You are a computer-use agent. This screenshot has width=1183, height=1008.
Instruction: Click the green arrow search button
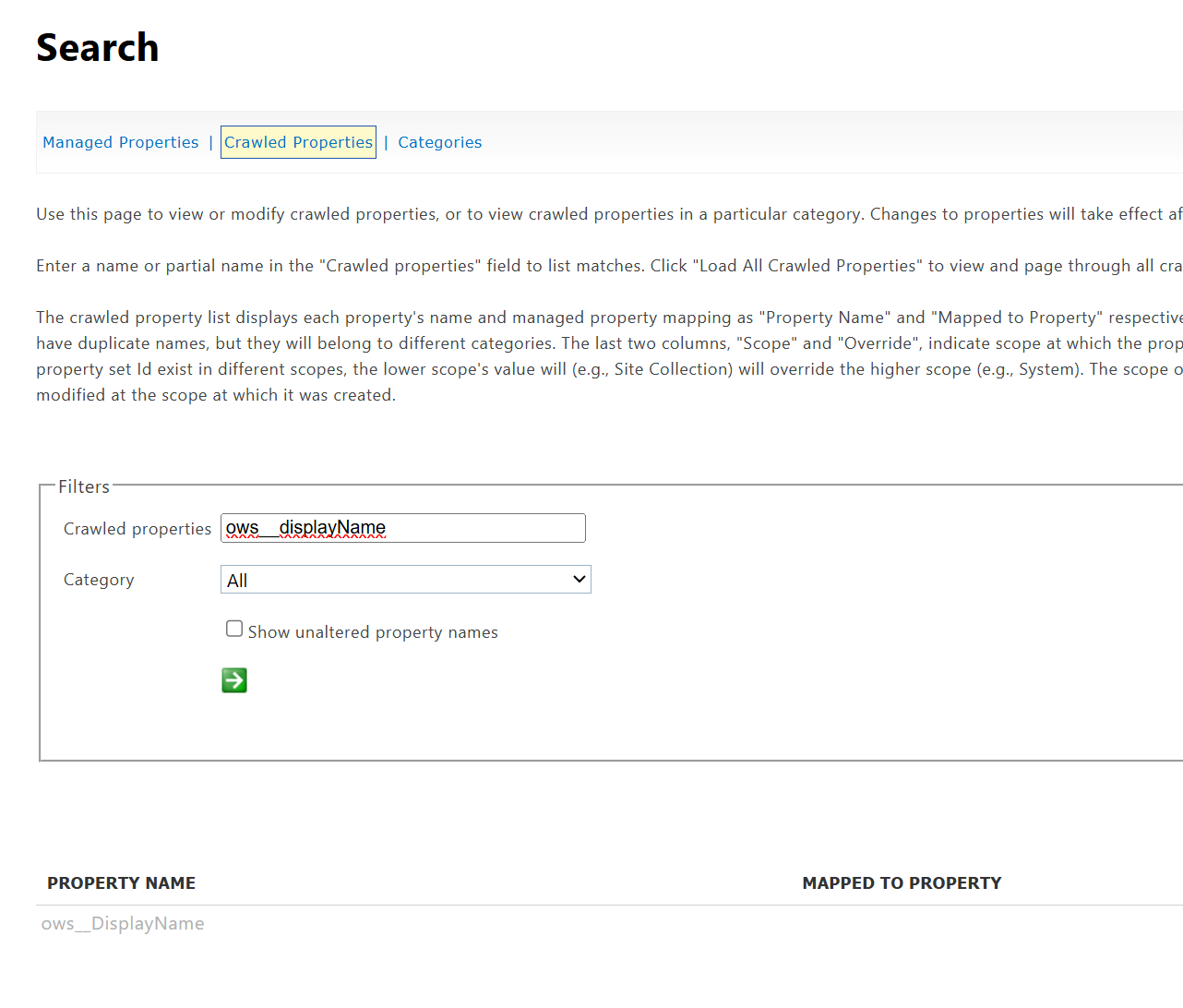(234, 680)
